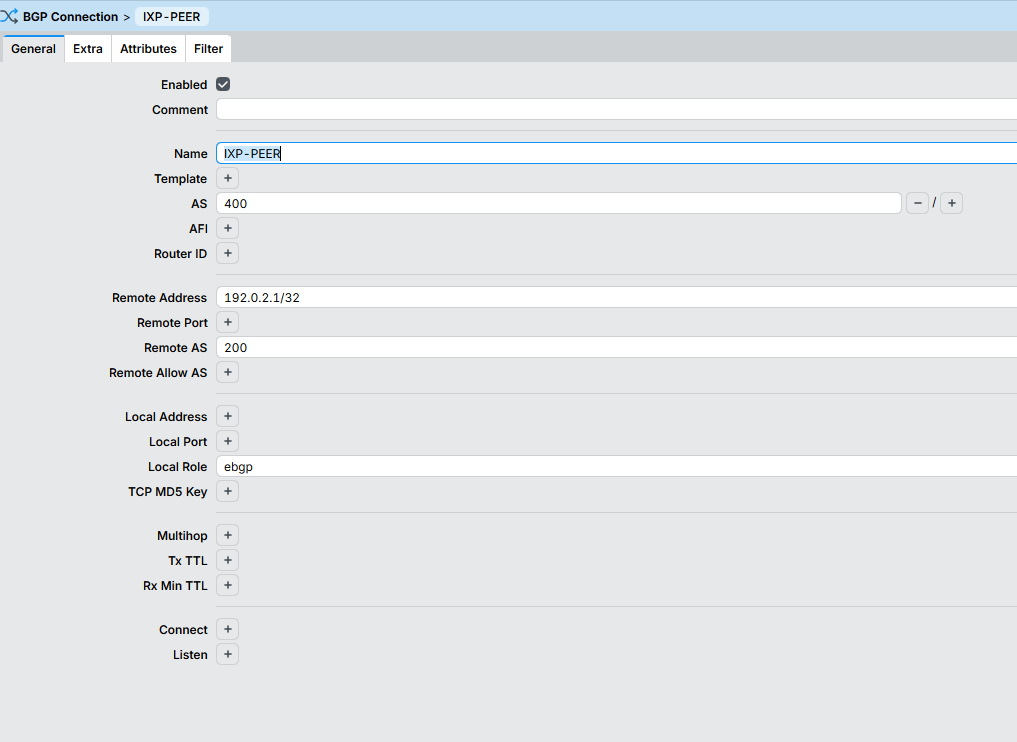This screenshot has height=742, width=1017.
Task: Add an AFI with the plus icon
Action: [228, 228]
